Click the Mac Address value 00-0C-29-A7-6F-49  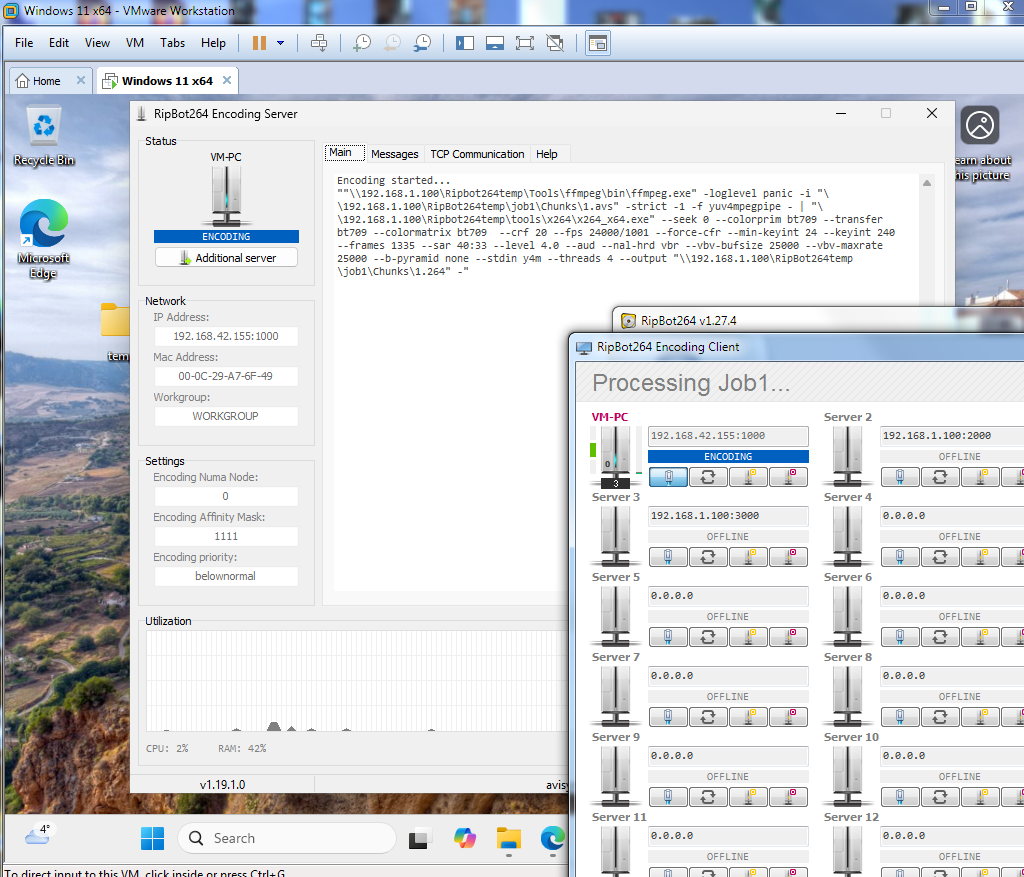pos(226,376)
